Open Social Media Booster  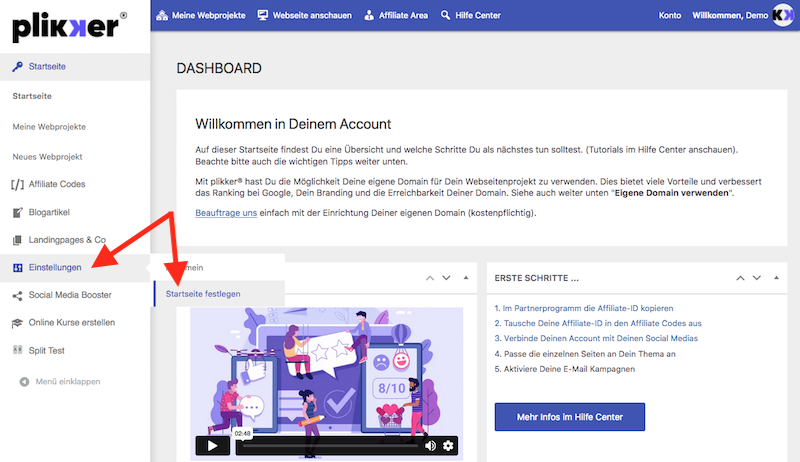[x=69, y=295]
